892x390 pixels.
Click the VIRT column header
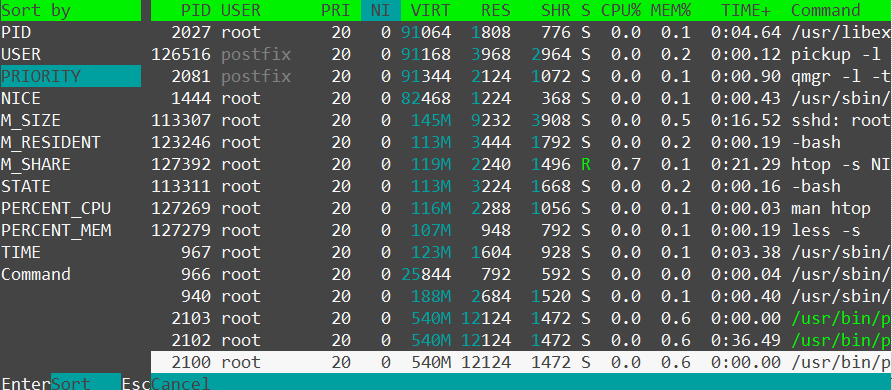click(x=430, y=10)
